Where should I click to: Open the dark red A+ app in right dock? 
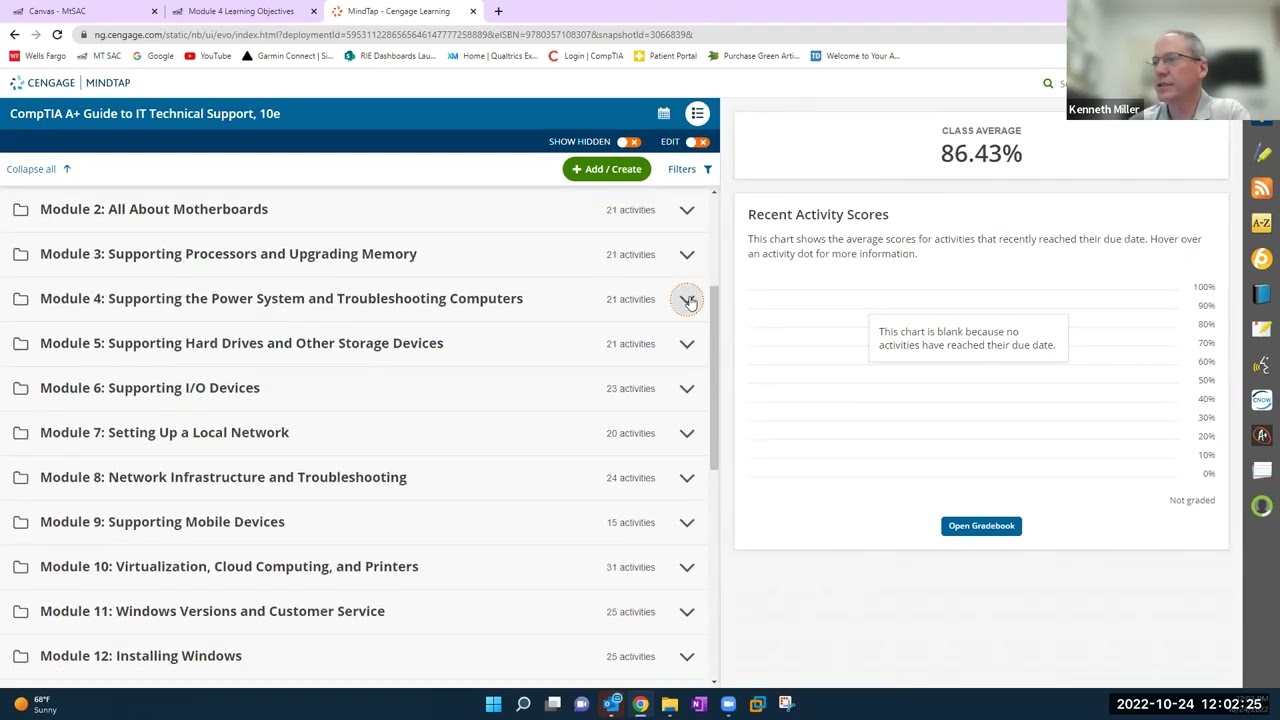pos(1262,435)
